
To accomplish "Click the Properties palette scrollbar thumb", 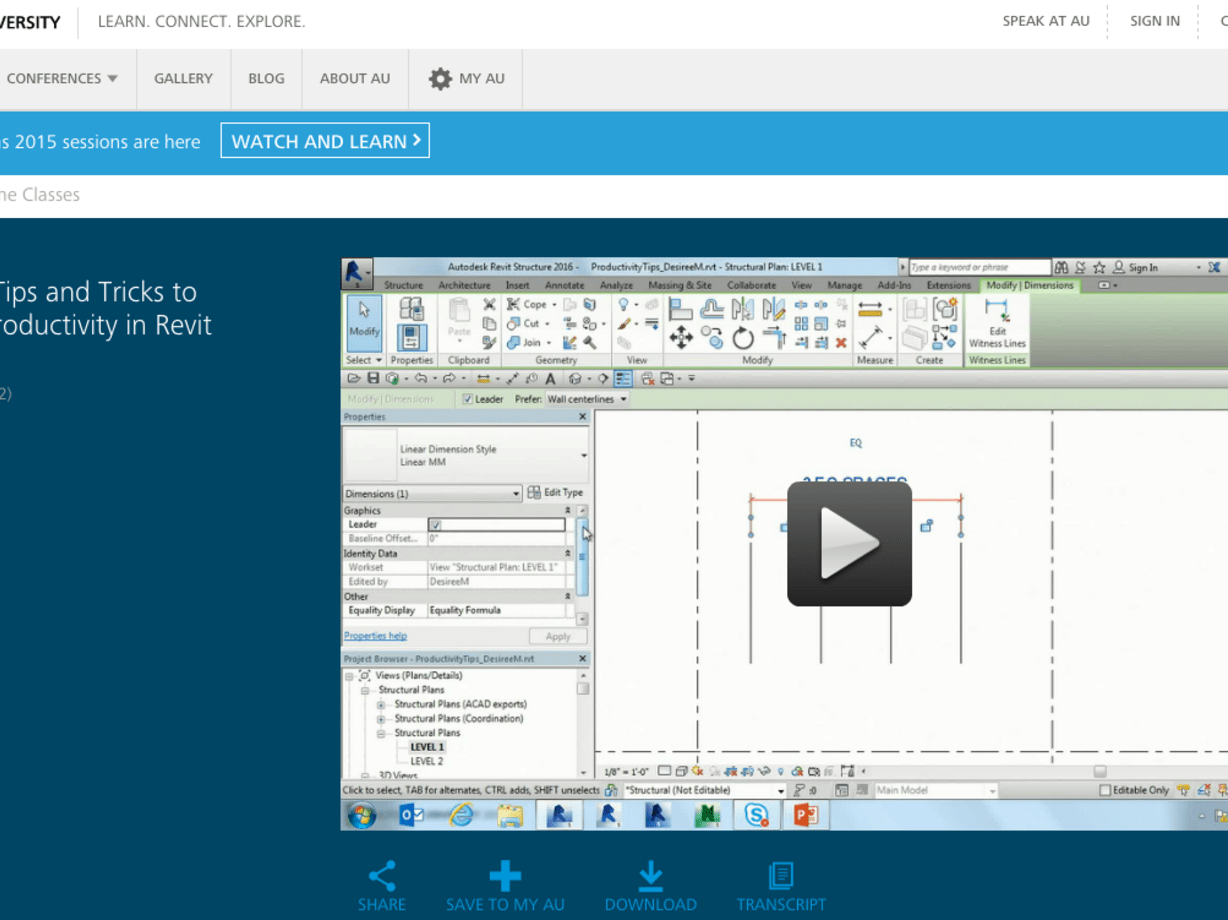I will click(583, 556).
